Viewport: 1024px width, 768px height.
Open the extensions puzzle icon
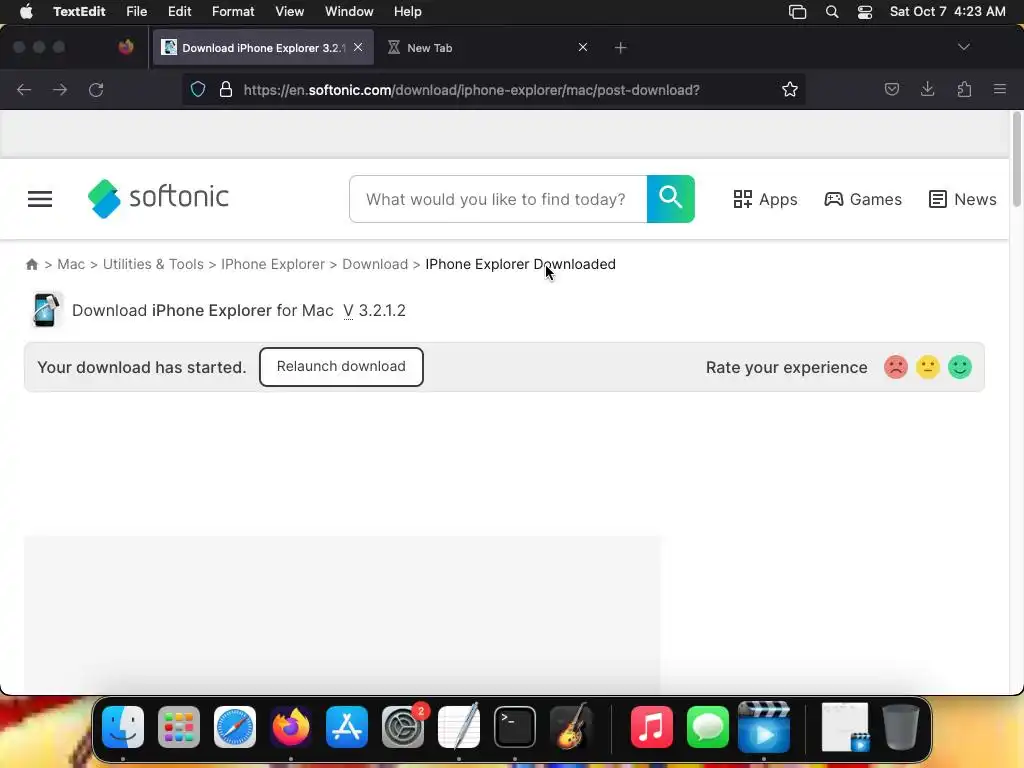point(964,89)
